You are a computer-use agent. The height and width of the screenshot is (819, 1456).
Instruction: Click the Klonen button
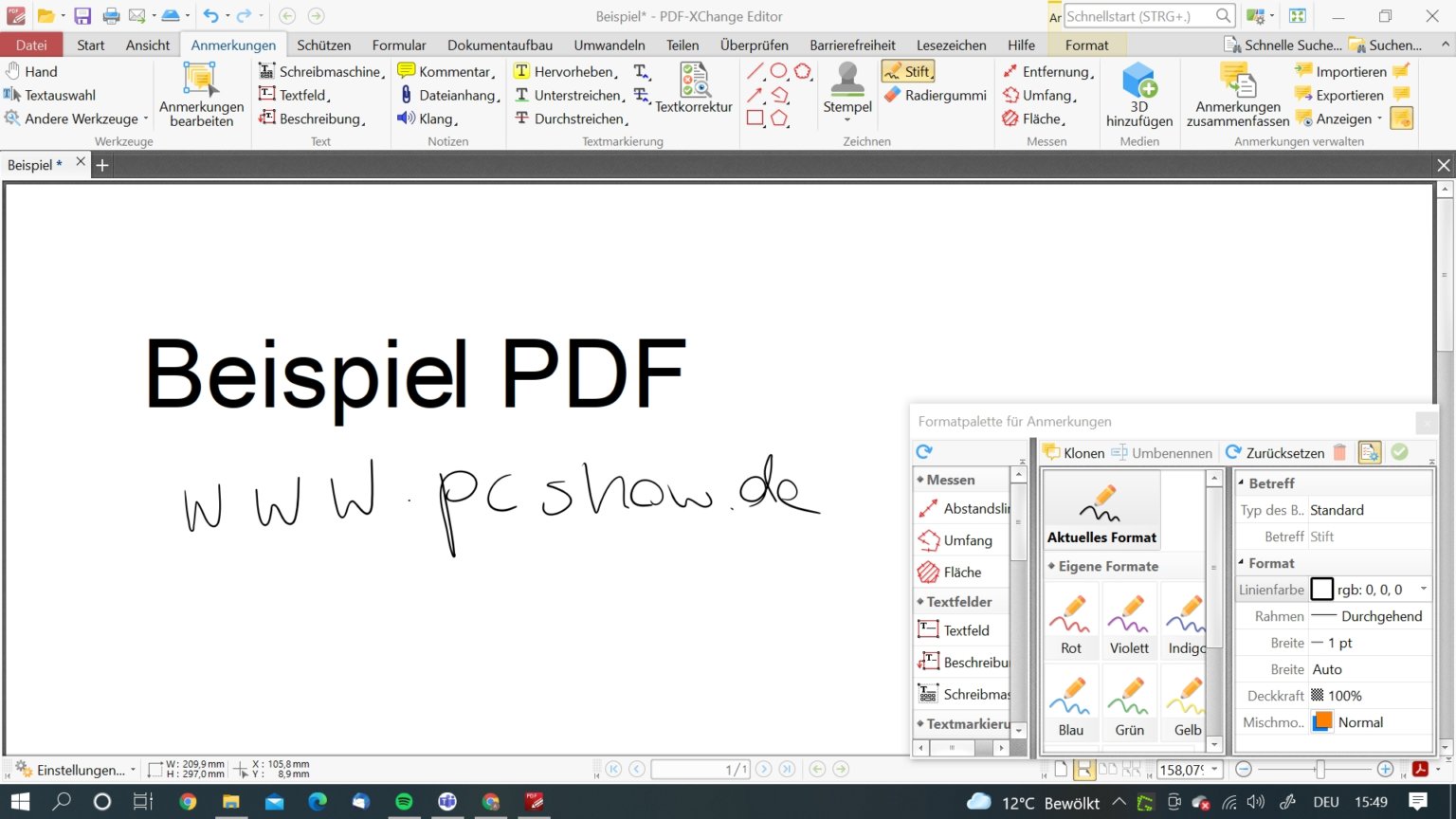coord(1074,453)
